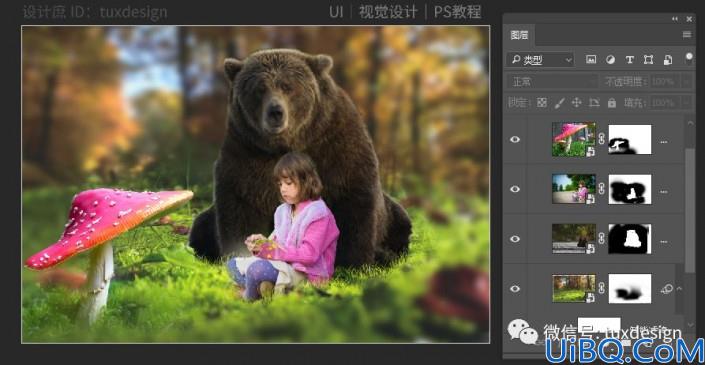Click the mushroom layer truncated name
The height and width of the screenshot is (365, 705).
(x=664, y=142)
